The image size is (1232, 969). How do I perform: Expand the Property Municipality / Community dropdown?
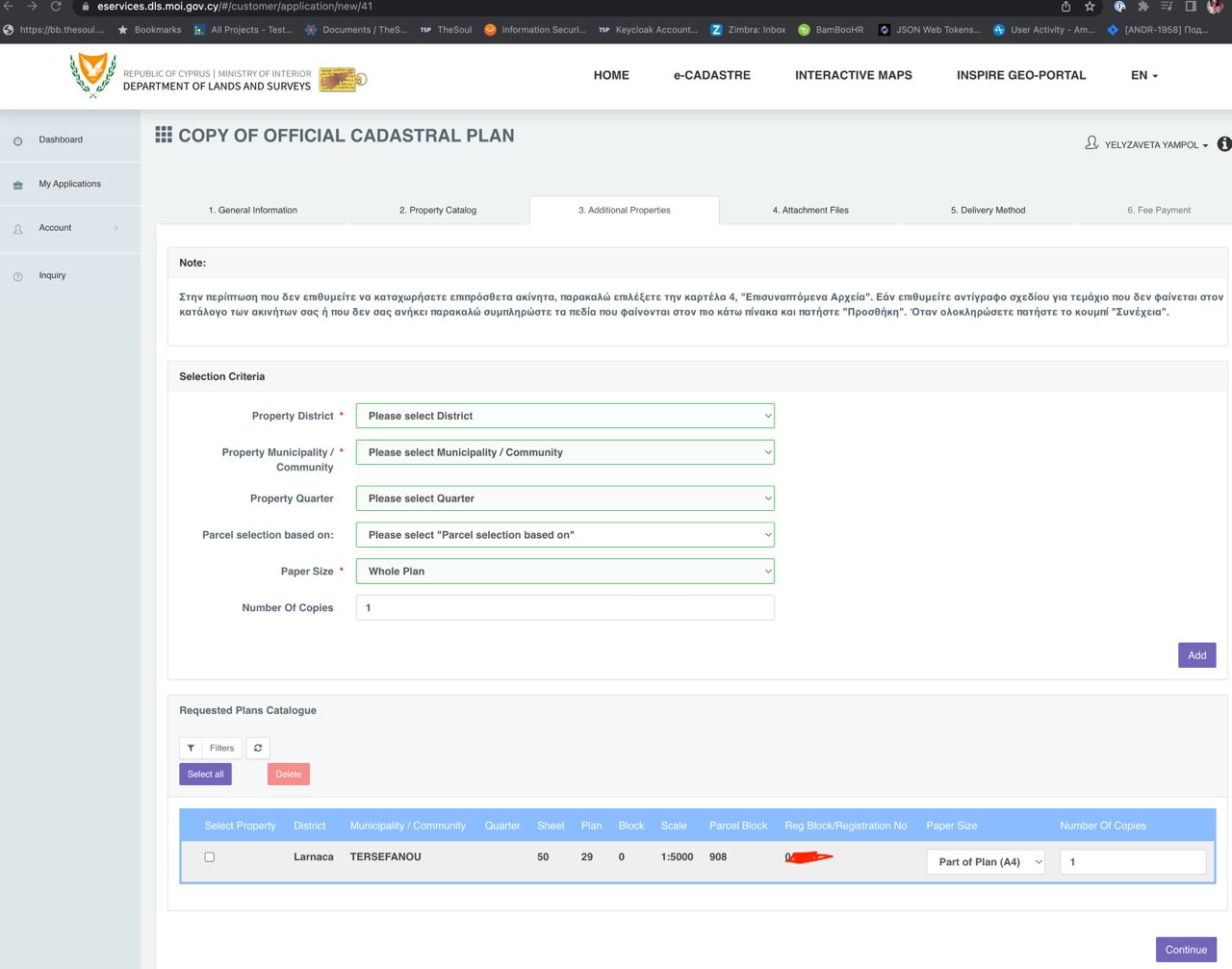pyautogui.click(x=565, y=452)
